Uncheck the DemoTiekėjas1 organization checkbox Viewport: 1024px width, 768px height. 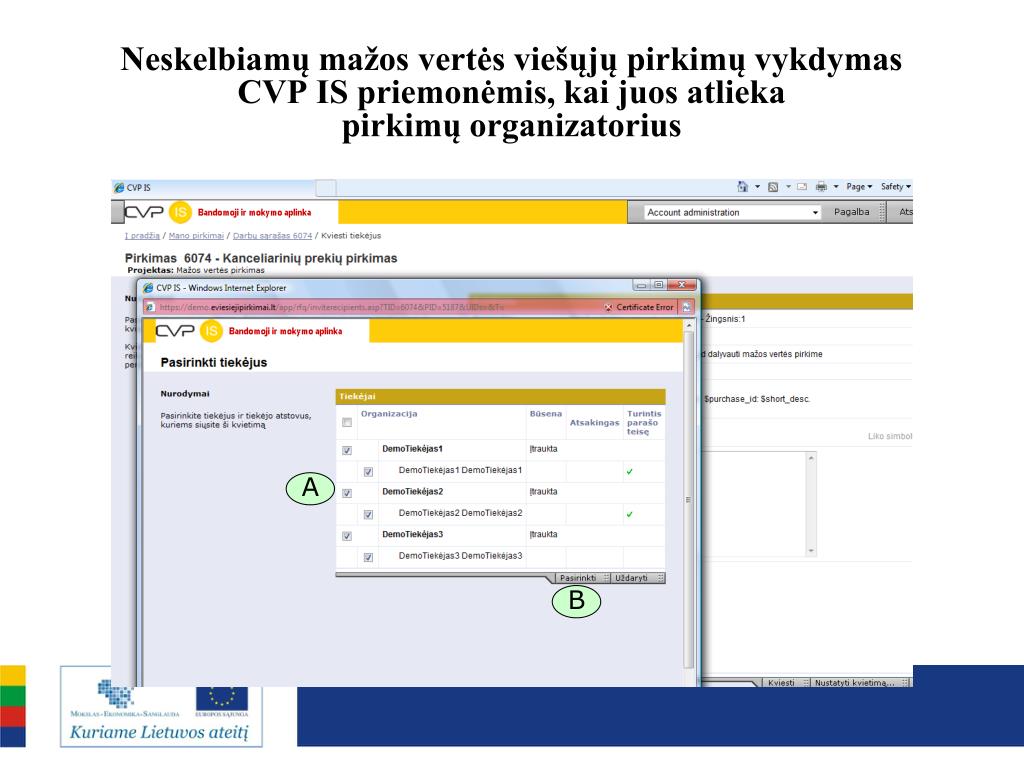click(x=347, y=450)
